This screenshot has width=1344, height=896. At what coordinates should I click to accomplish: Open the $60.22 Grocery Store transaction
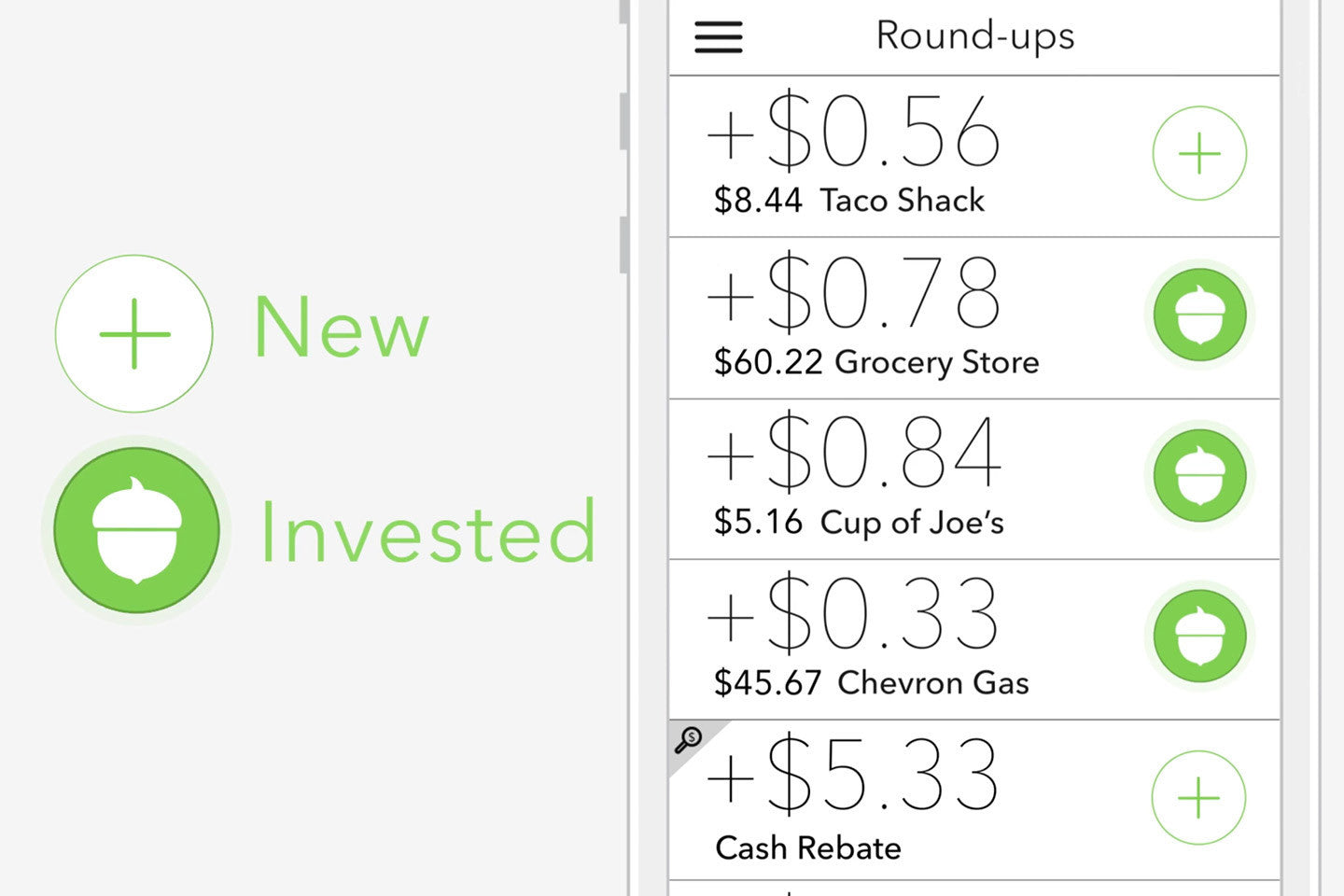tap(875, 362)
